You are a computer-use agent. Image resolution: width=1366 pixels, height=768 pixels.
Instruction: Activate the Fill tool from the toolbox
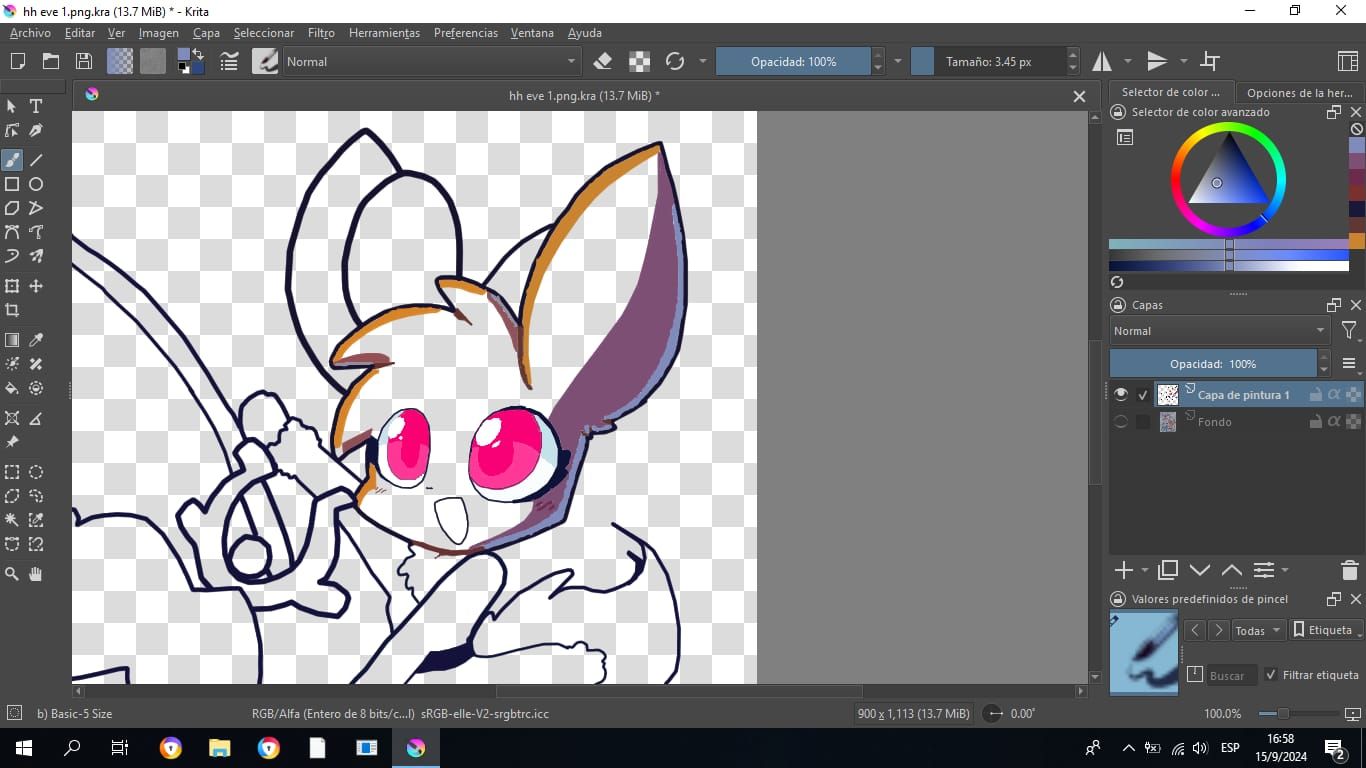point(12,389)
